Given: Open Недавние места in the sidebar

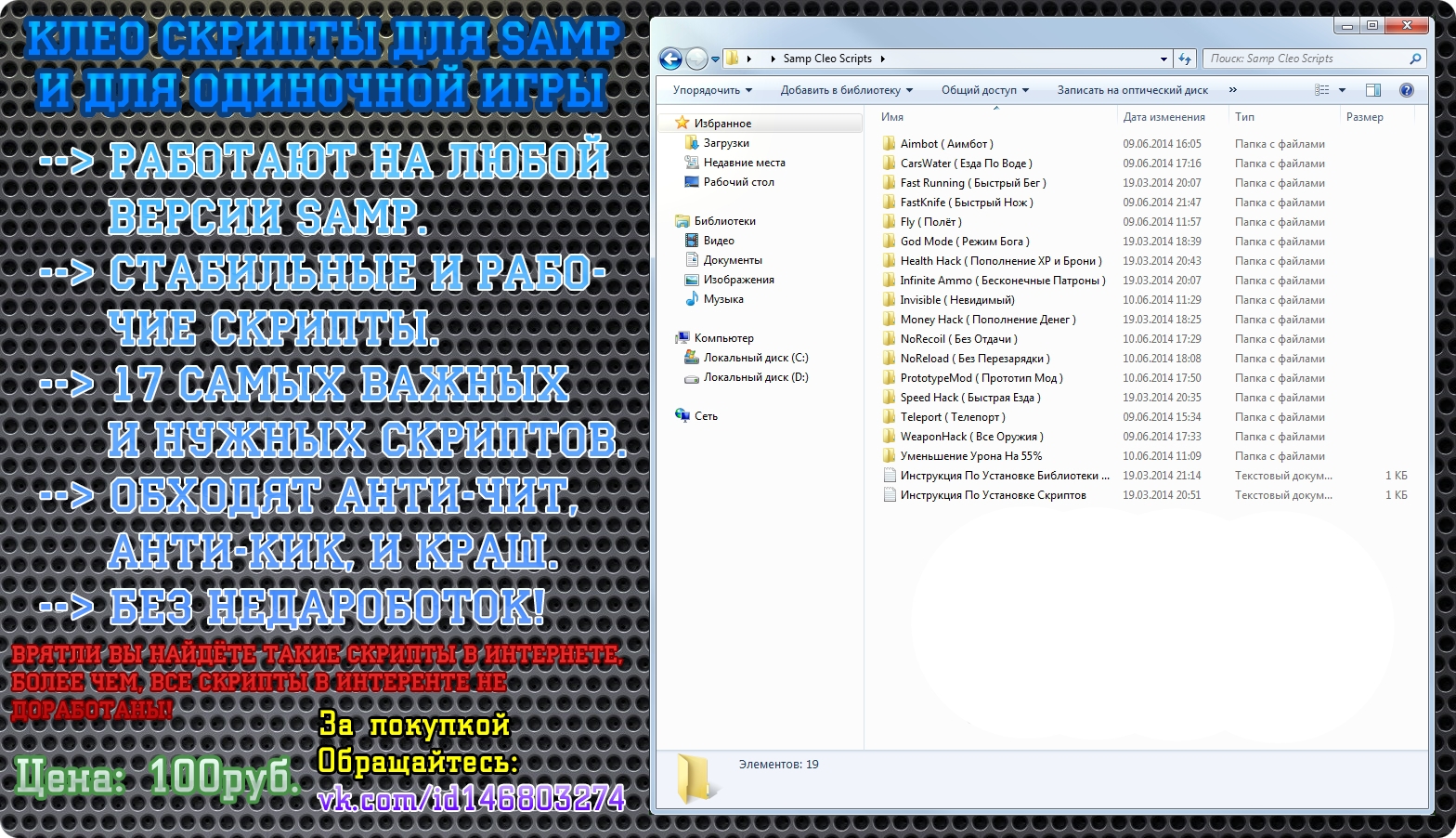Looking at the screenshot, I should tap(744, 163).
